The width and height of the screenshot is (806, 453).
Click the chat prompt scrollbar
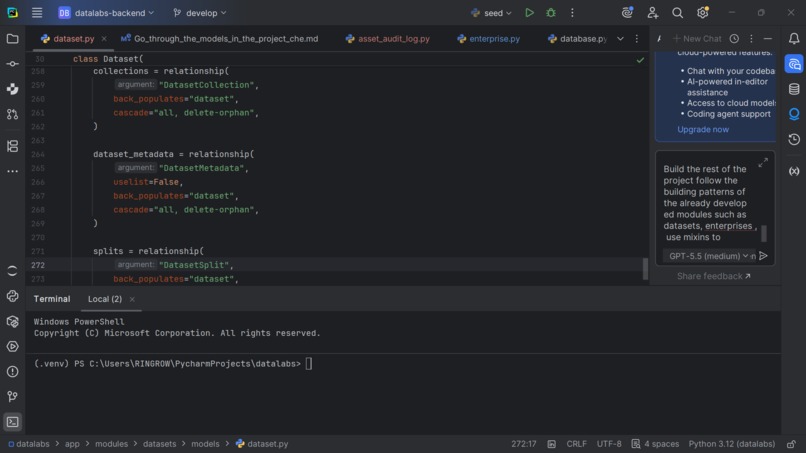(x=764, y=233)
